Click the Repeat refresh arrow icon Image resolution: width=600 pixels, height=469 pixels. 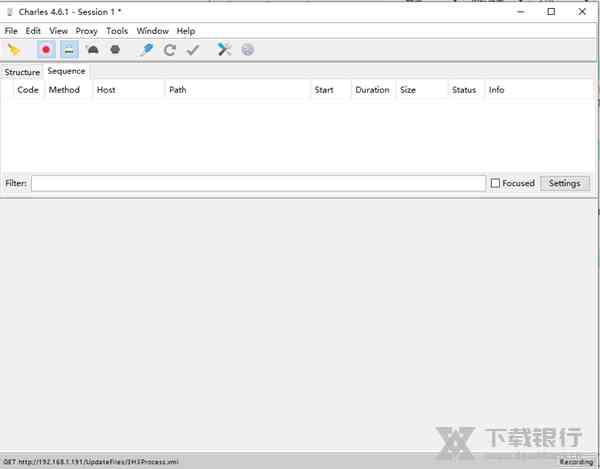(170, 50)
